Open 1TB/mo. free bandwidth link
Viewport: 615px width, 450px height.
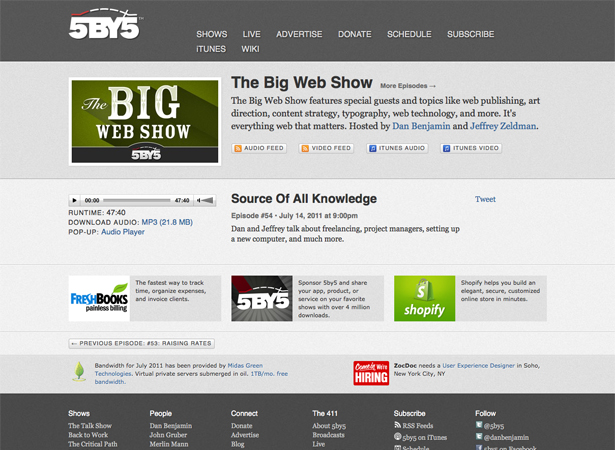[191, 378]
